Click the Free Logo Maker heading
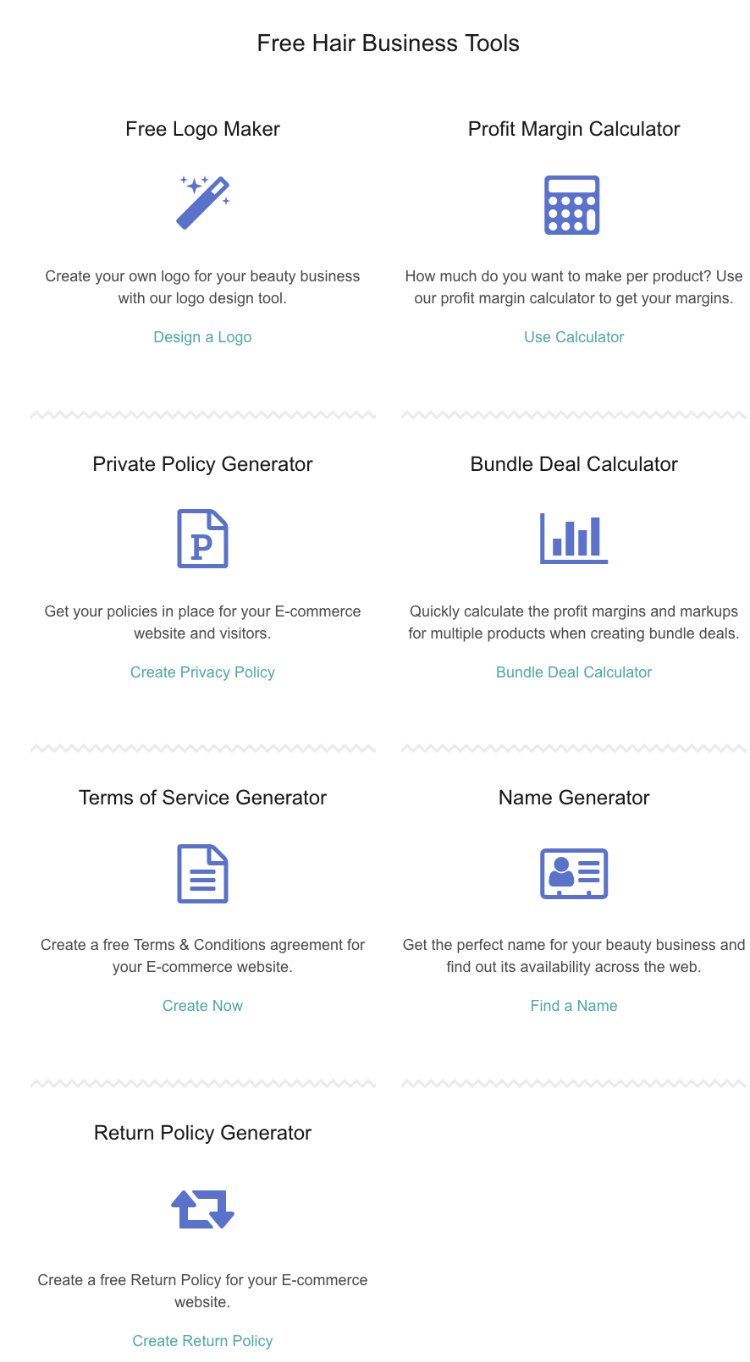 point(203,129)
